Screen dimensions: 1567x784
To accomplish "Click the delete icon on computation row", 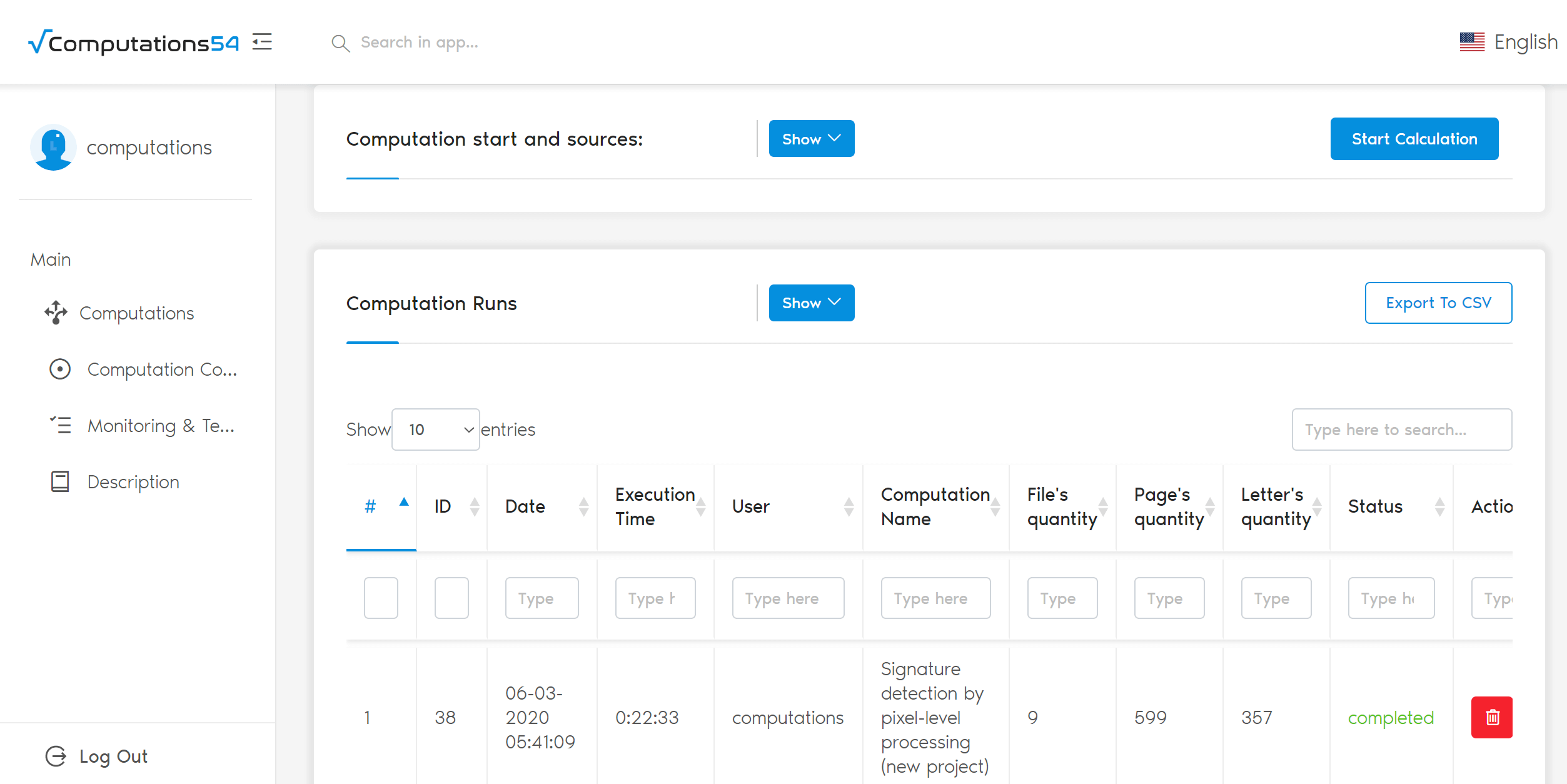I will click(1492, 717).
